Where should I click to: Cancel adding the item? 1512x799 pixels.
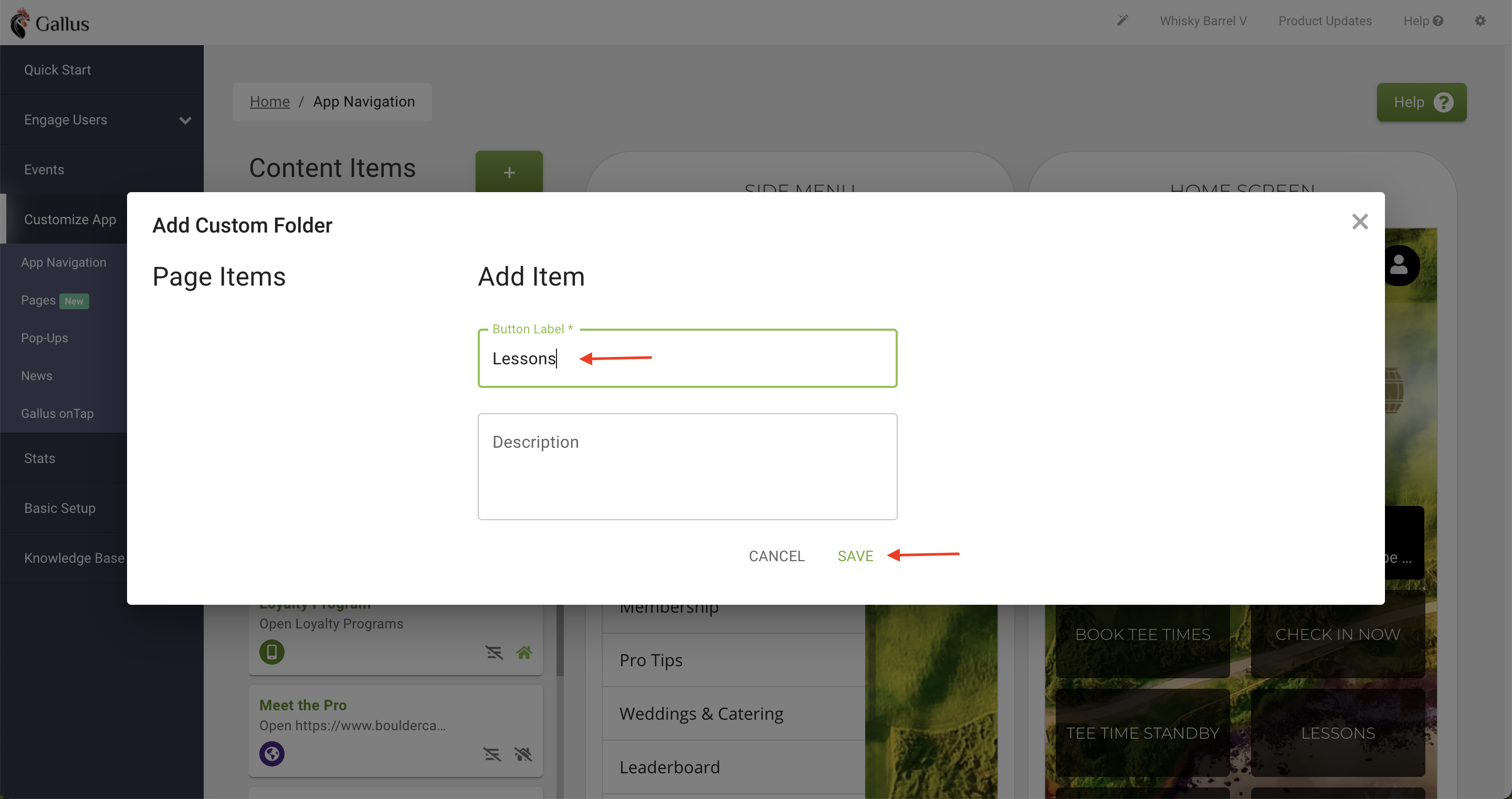tap(776, 556)
